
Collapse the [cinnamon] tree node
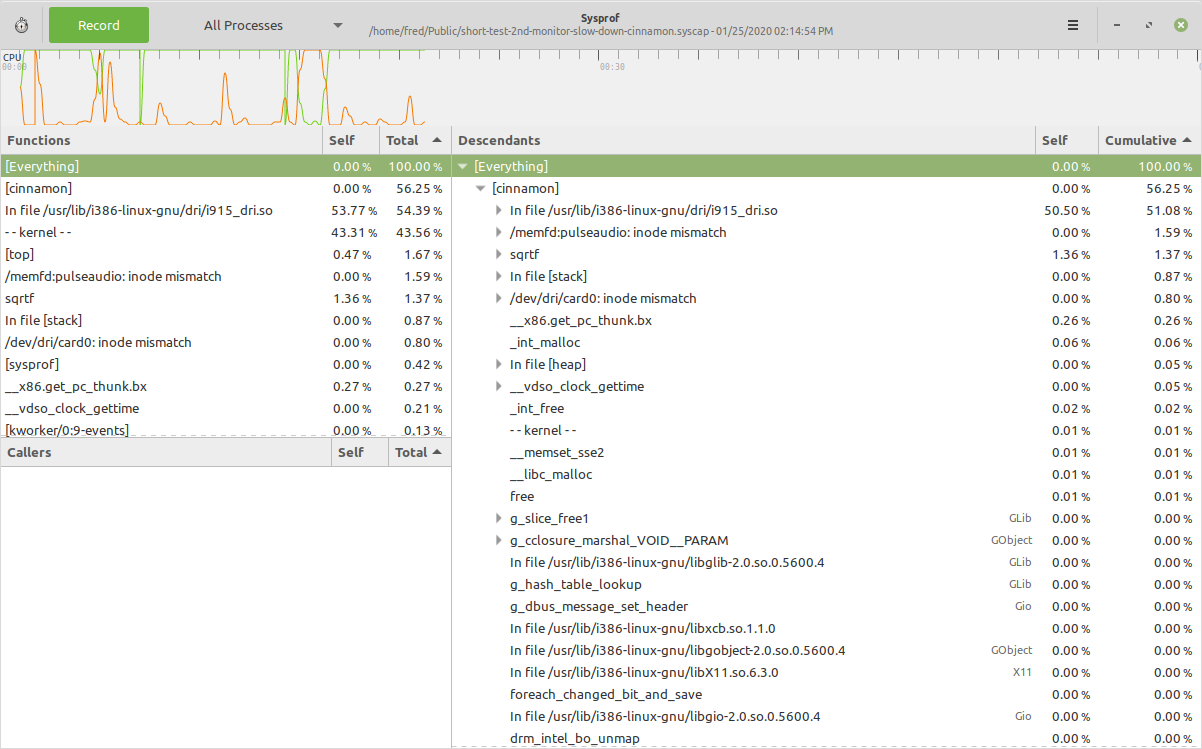(481, 188)
